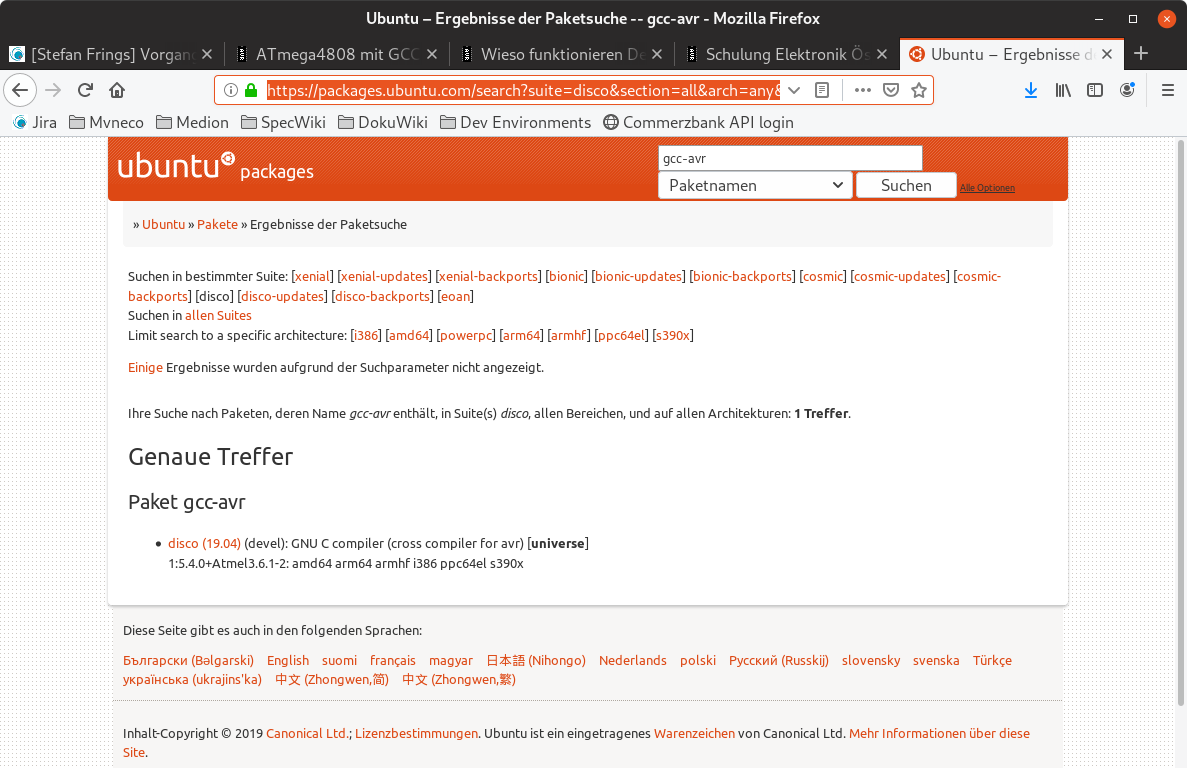Click the green secure connection padlock

251,90
